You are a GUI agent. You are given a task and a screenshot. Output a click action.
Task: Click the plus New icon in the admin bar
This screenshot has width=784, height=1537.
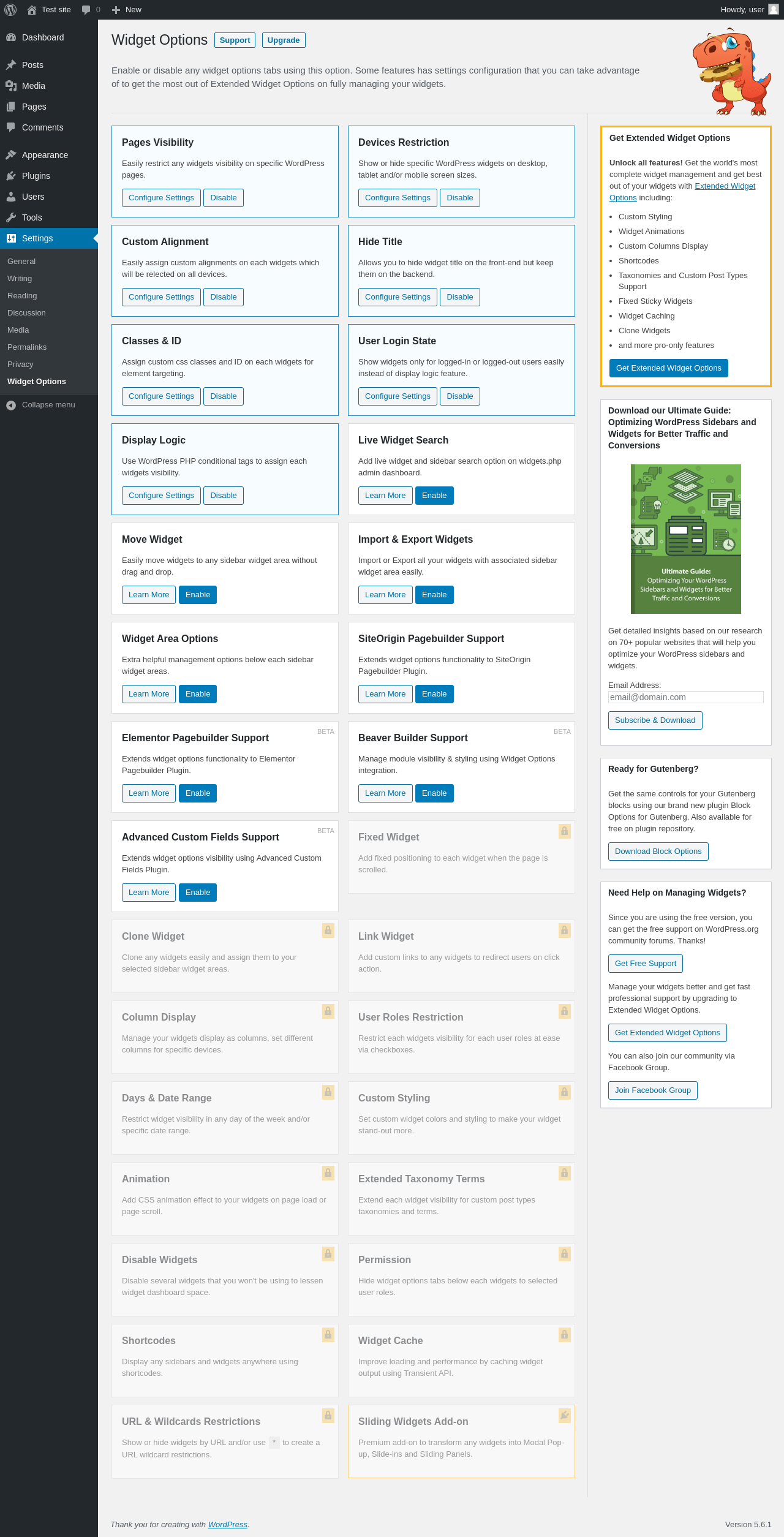116,10
